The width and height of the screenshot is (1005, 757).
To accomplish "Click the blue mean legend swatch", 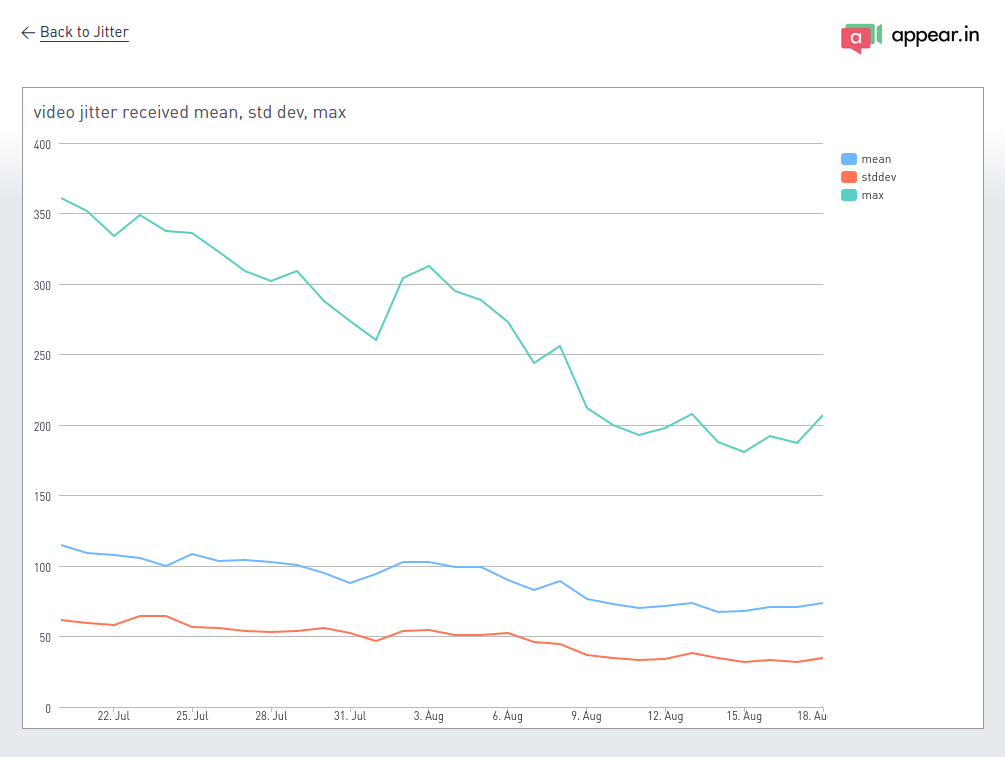I will tap(849, 159).
